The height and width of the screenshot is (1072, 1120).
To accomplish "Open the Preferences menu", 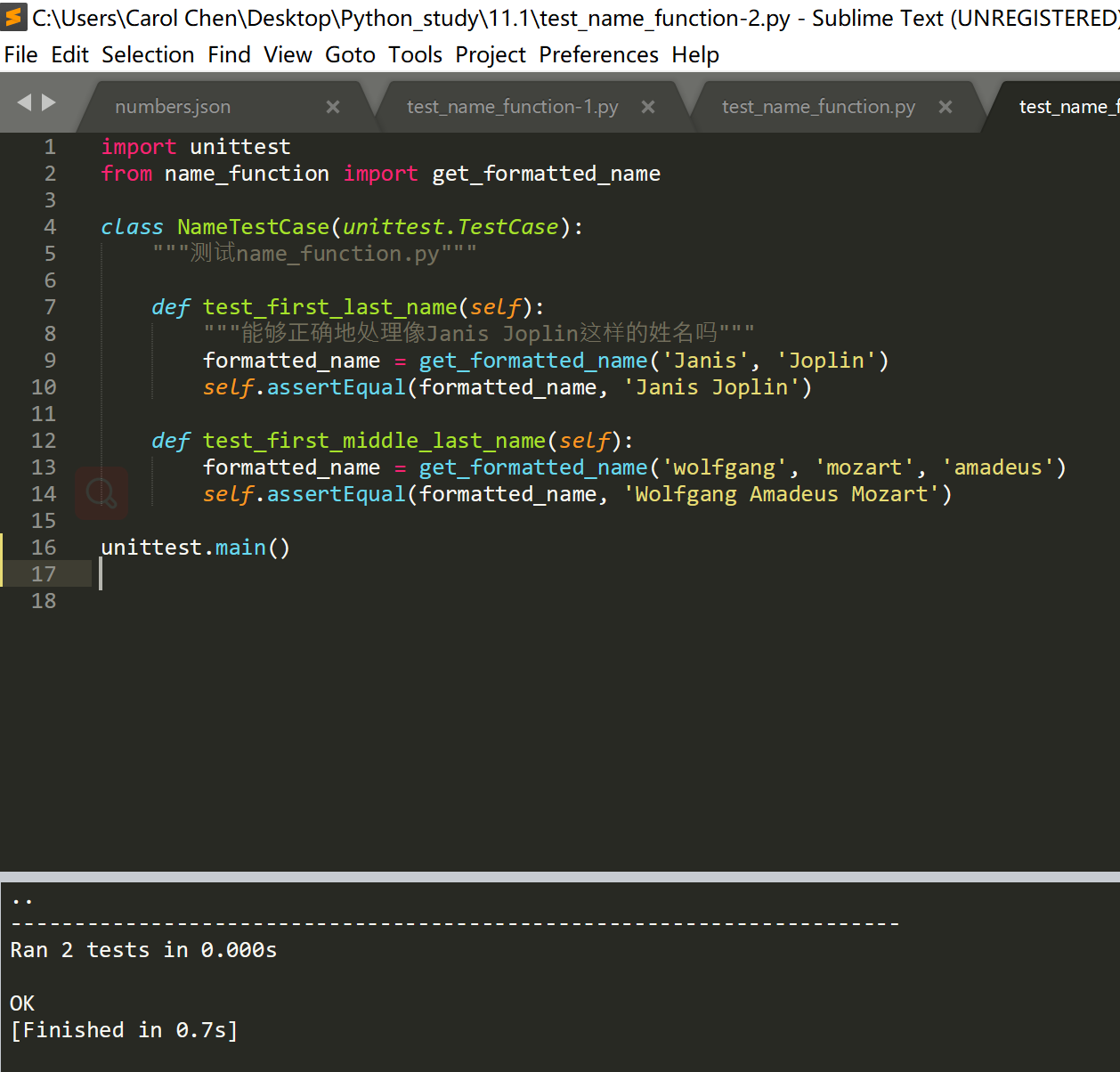I will pyautogui.click(x=599, y=55).
